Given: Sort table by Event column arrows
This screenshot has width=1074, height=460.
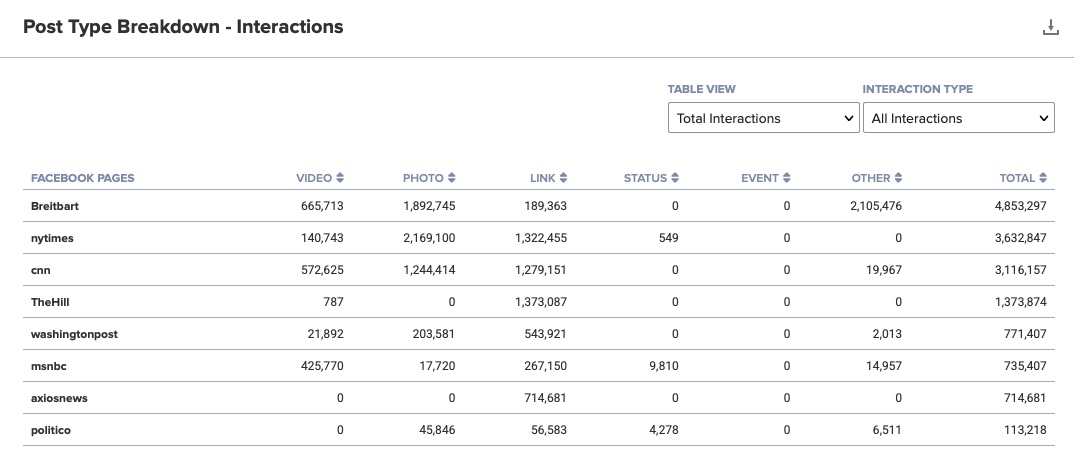Looking at the screenshot, I should 786,178.
